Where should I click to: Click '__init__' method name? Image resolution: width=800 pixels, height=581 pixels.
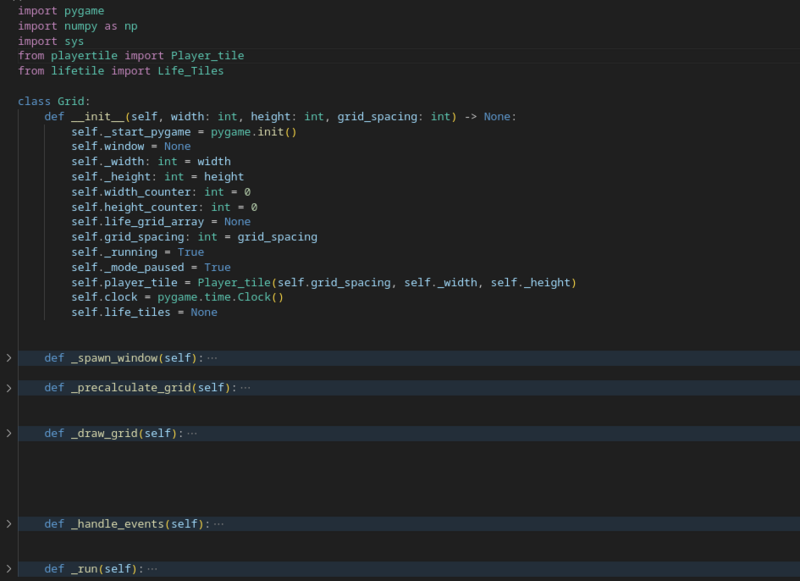[x=98, y=117]
